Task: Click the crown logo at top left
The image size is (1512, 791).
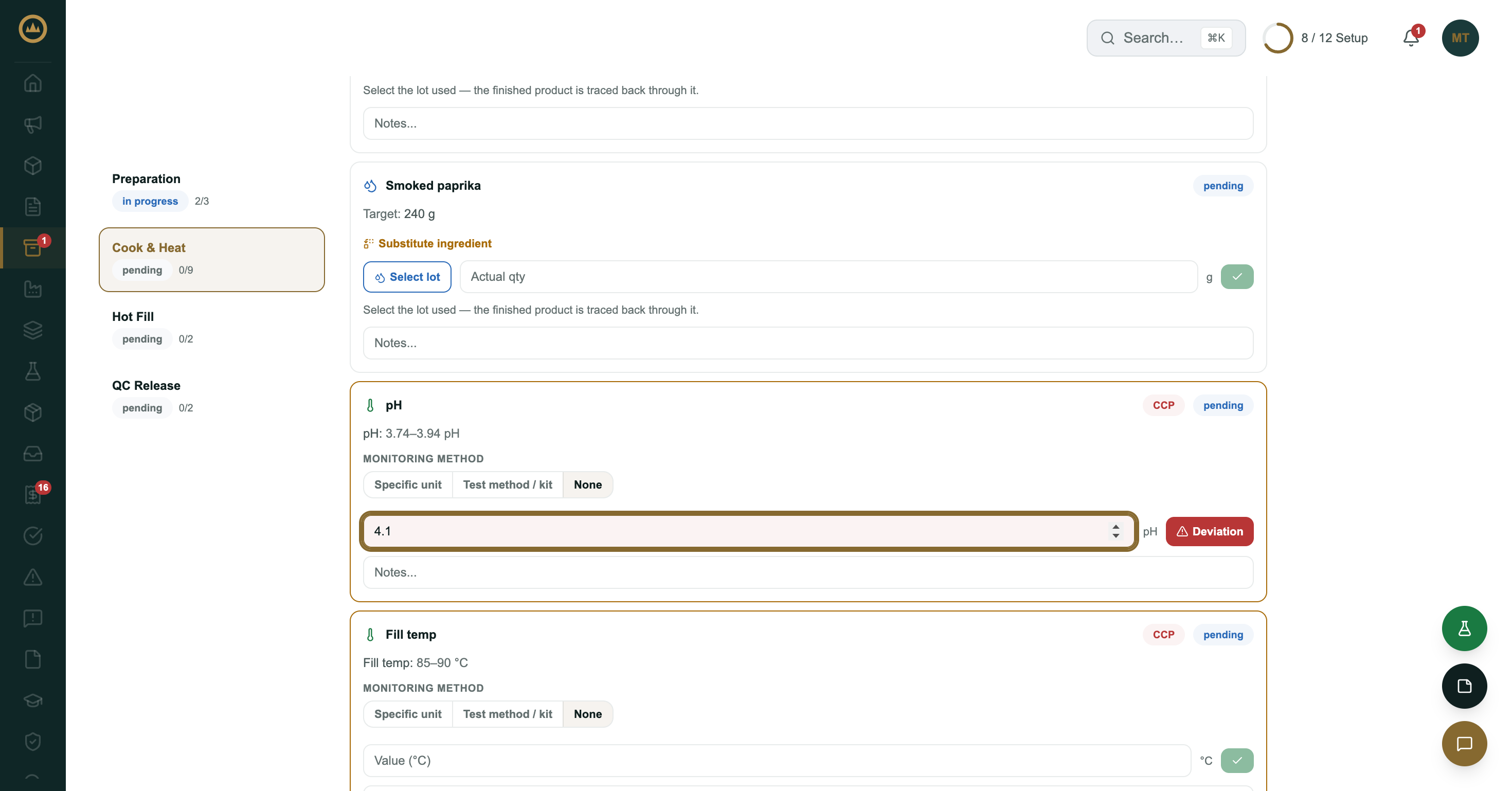Action: click(x=33, y=29)
